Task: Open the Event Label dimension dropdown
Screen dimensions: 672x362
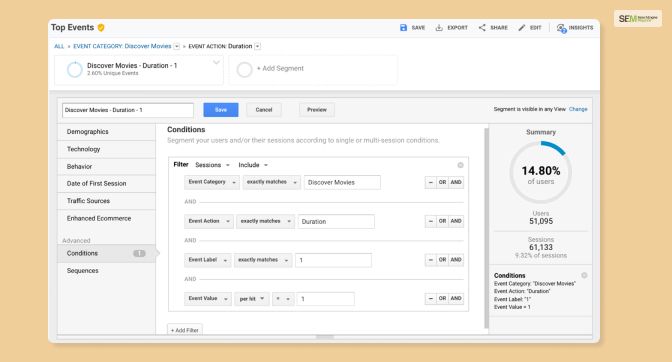Action: [x=207, y=260]
